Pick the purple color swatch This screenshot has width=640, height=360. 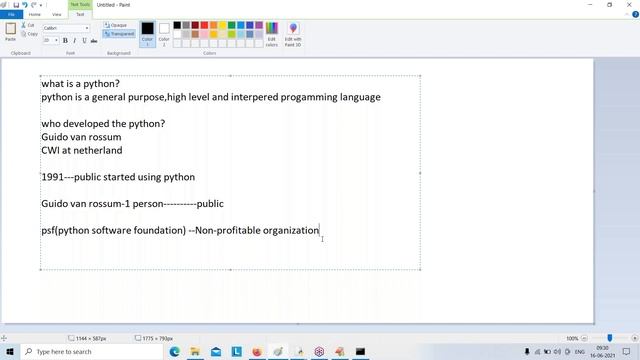click(259, 25)
